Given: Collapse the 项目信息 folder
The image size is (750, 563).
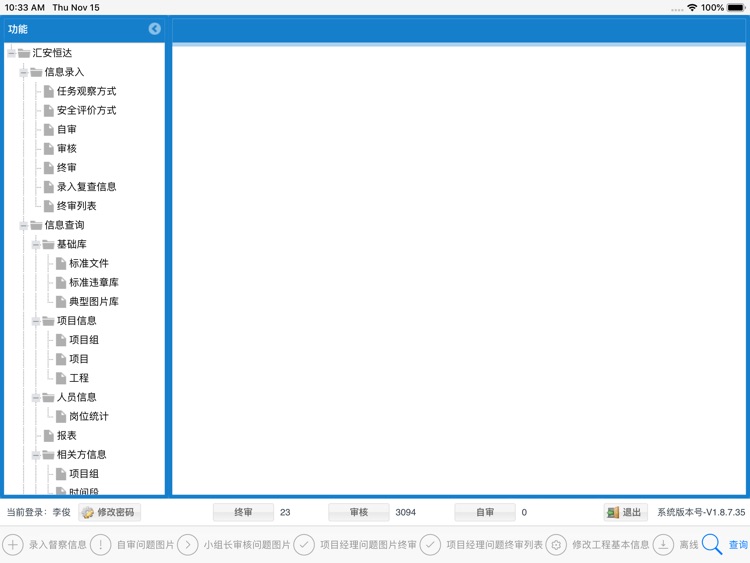Looking at the screenshot, I should pyautogui.click(x=36, y=321).
